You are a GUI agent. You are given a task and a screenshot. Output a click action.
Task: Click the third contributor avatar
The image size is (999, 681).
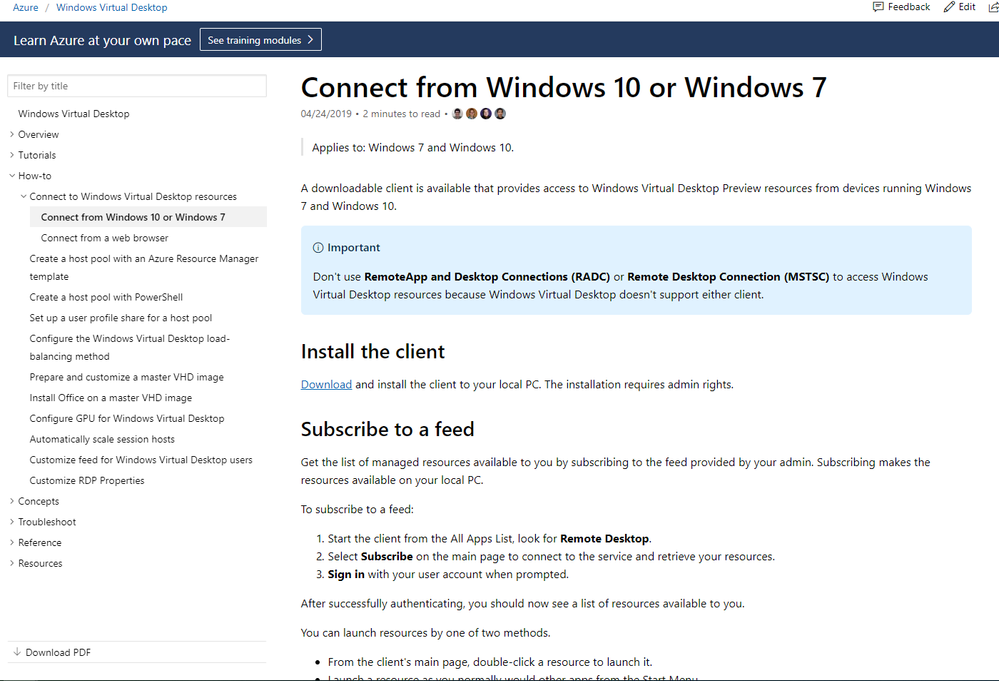486,113
